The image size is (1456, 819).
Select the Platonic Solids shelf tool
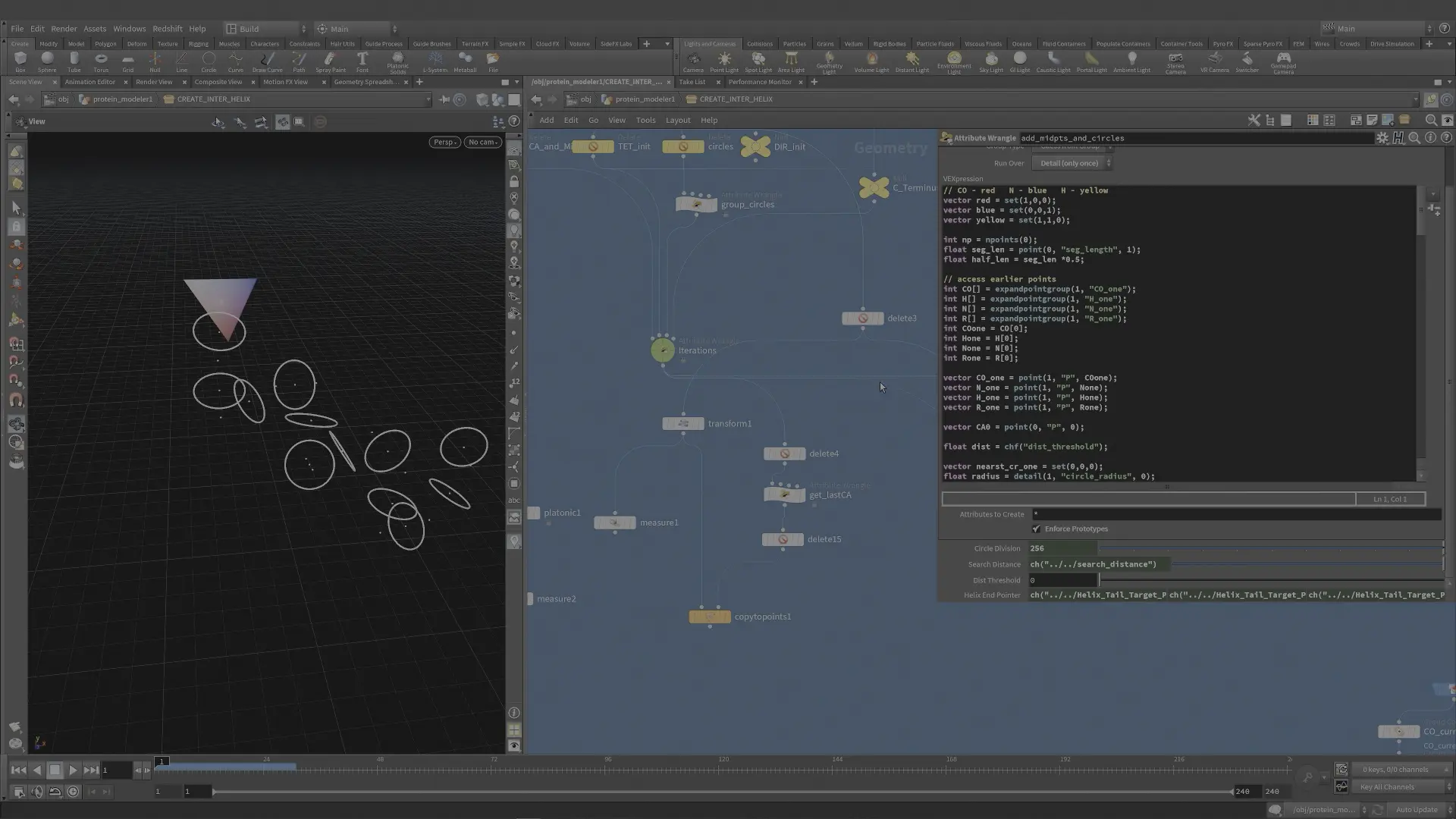pyautogui.click(x=397, y=62)
